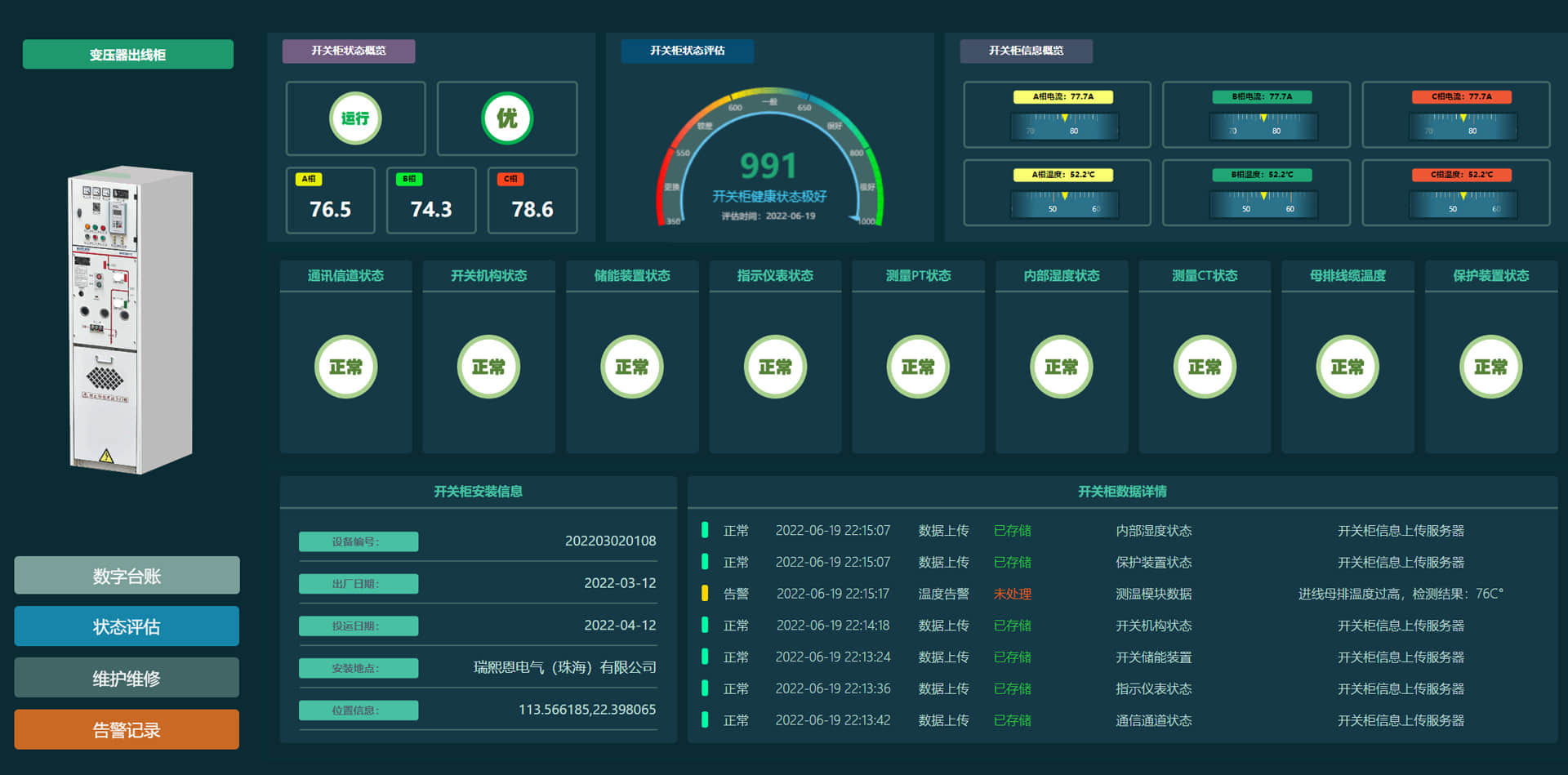Image resolution: width=1568 pixels, height=775 pixels.
Task: Select the 变压器出线柜 header button
Action: click(x=128, y=55)
